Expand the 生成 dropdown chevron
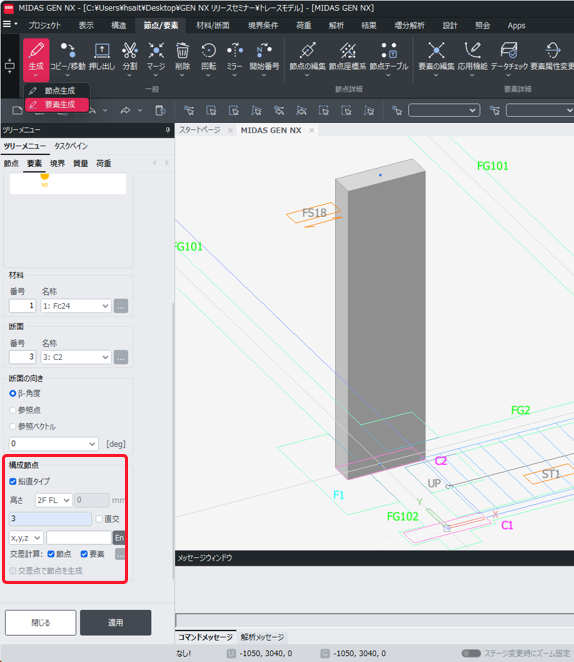Screen dimensions: 574x662 pos(36,76)
